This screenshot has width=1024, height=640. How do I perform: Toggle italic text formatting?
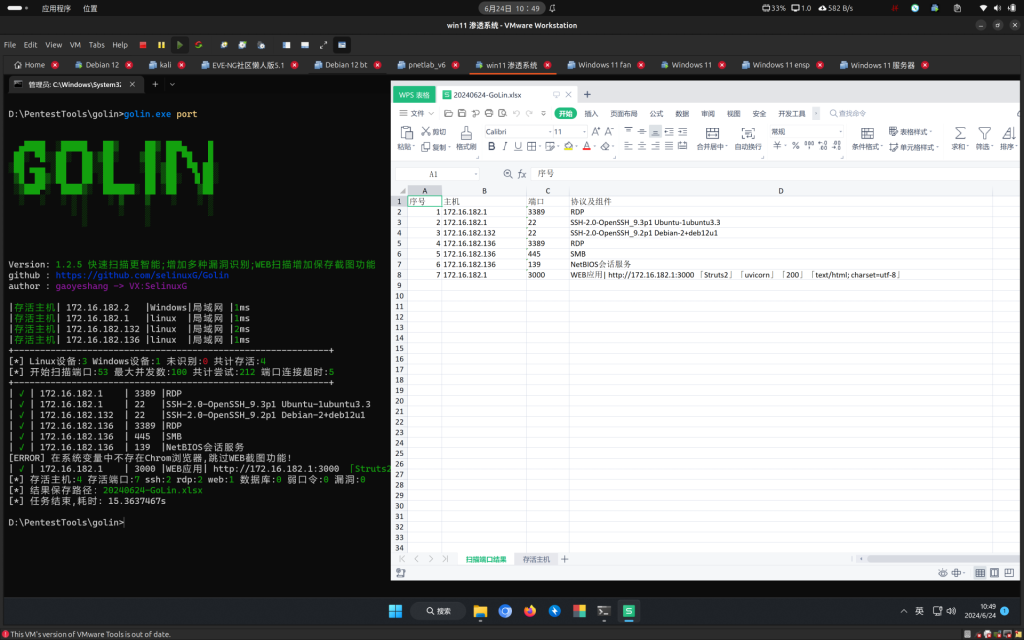[x=507, y=146]
